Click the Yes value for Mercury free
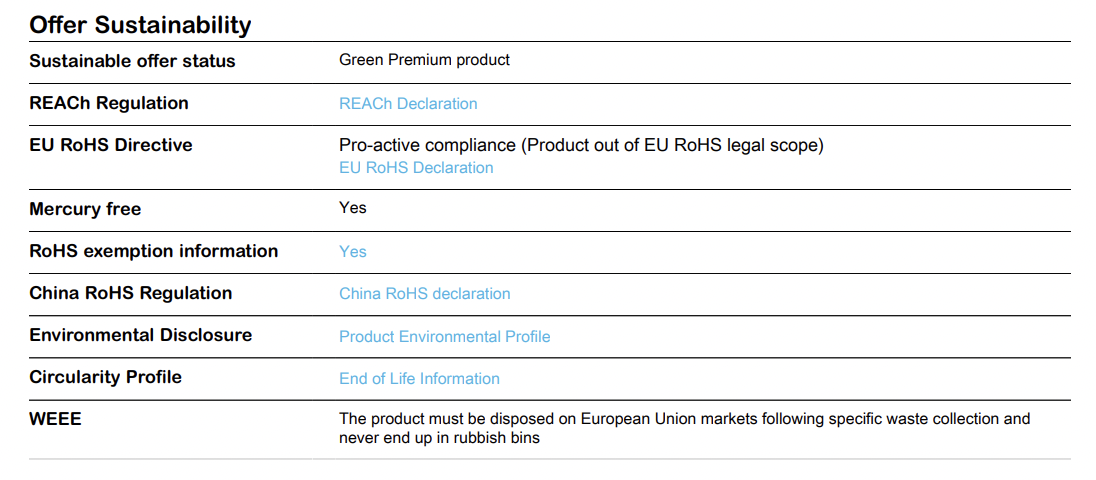Image resolution: width=1096 pixels, height=480 pixels. [353, 208]
